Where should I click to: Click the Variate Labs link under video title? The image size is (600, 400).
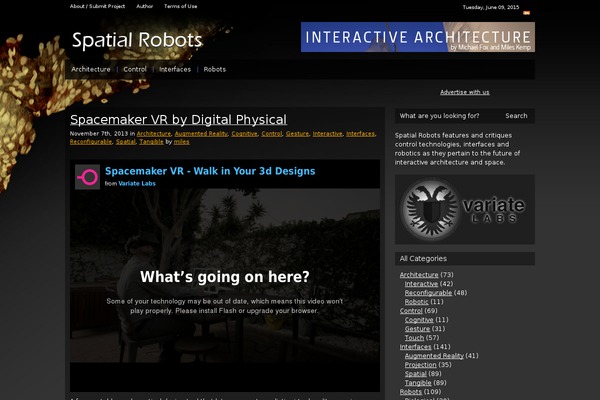pos(137,183)
